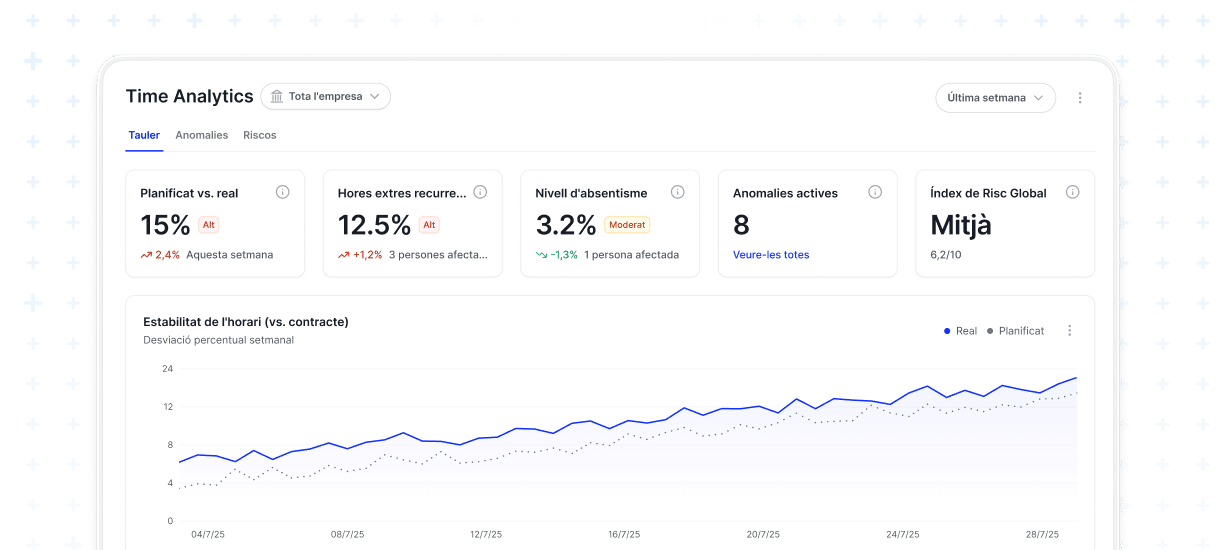Click the Estabilitat de l'horari chart title
1216x550 pixels.
[246, 322]
